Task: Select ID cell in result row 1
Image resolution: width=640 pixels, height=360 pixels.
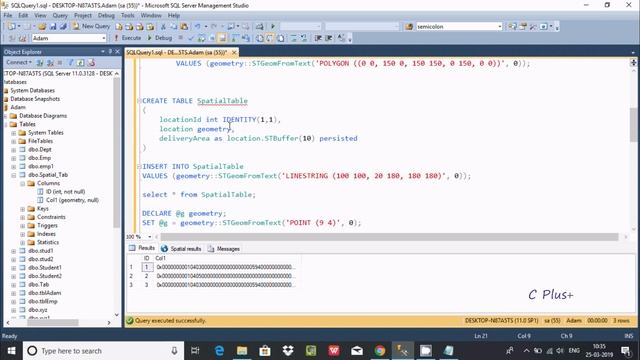Action: tap(147, 267)
